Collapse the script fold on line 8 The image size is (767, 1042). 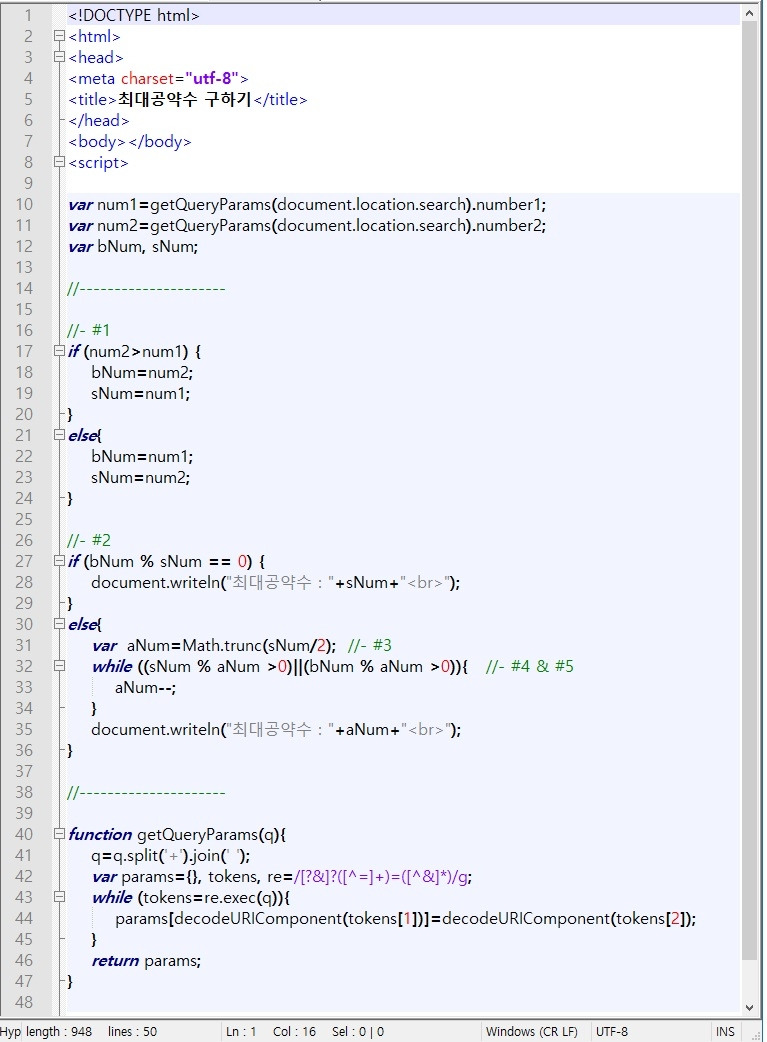click(59, 162)
